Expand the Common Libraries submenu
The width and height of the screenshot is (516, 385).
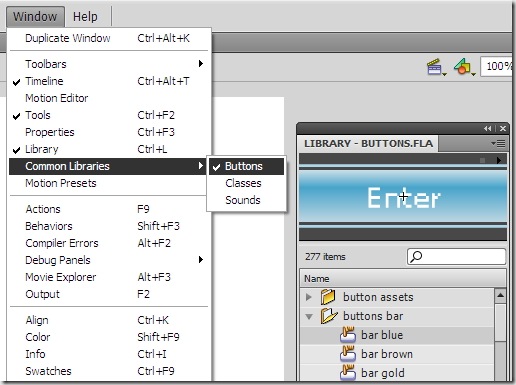(107, 166)
